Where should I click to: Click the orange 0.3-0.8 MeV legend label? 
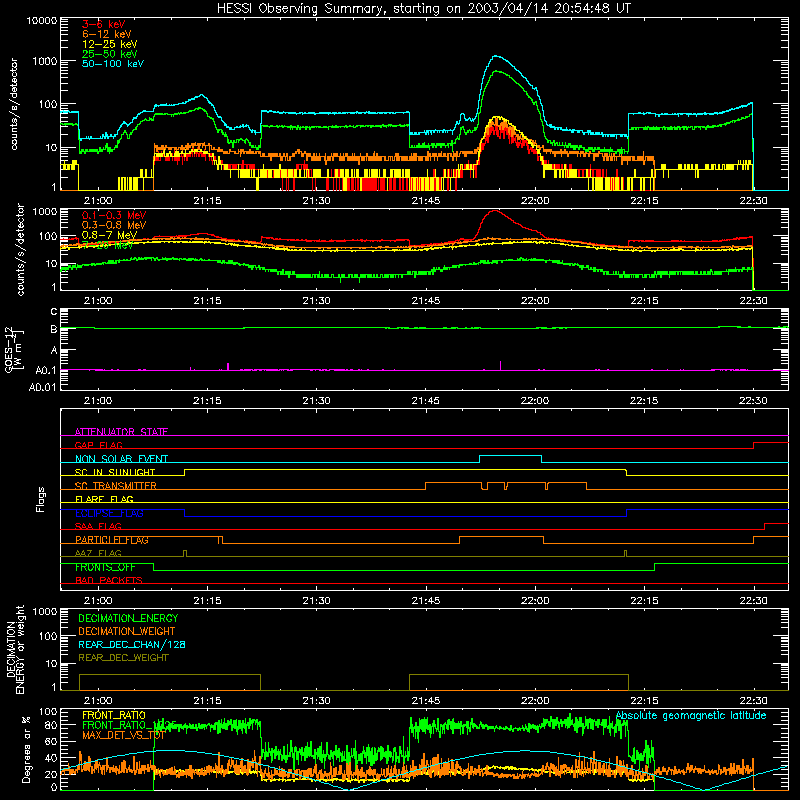click(114, 225)
